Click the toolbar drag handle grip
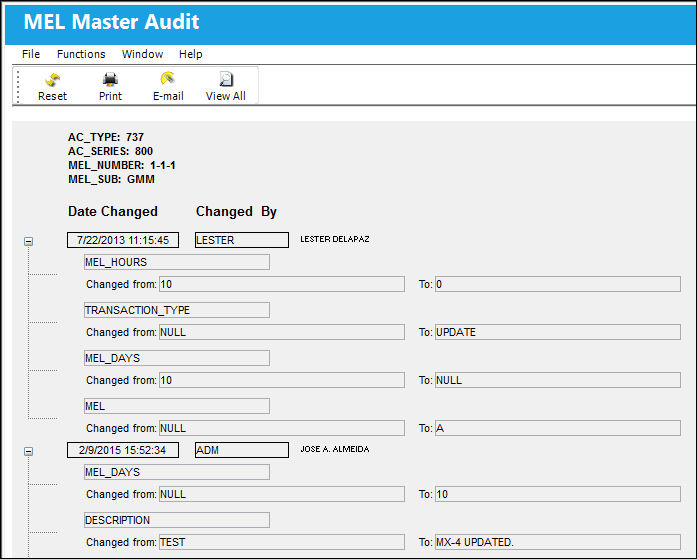 [x=18, y=86]
